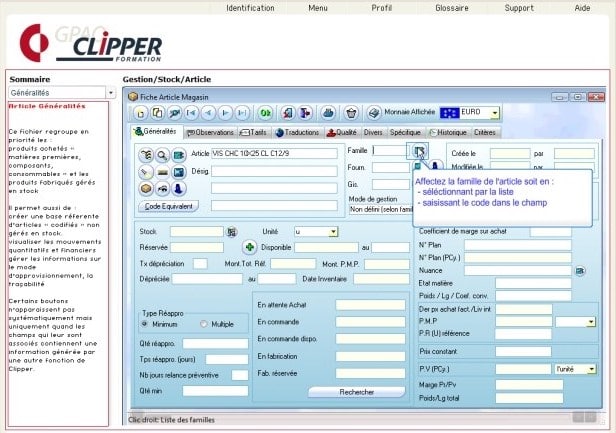Select the Multiple réappro radio button
Screen dimensions: 616x433
point(204,324)
